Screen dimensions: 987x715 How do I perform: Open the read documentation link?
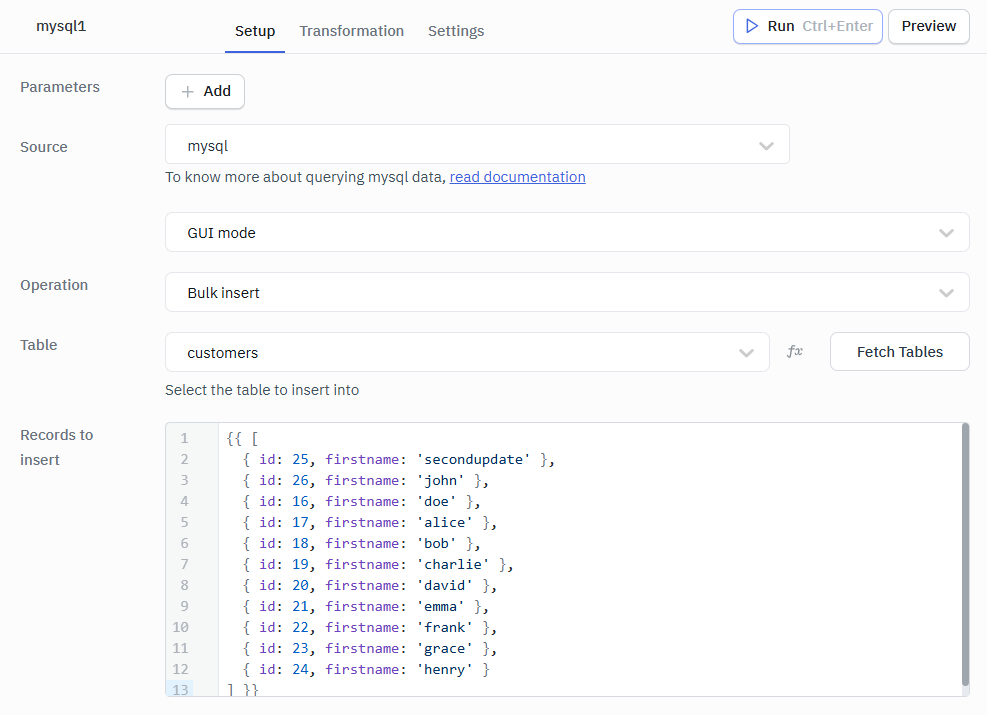[x=517, y=176]
